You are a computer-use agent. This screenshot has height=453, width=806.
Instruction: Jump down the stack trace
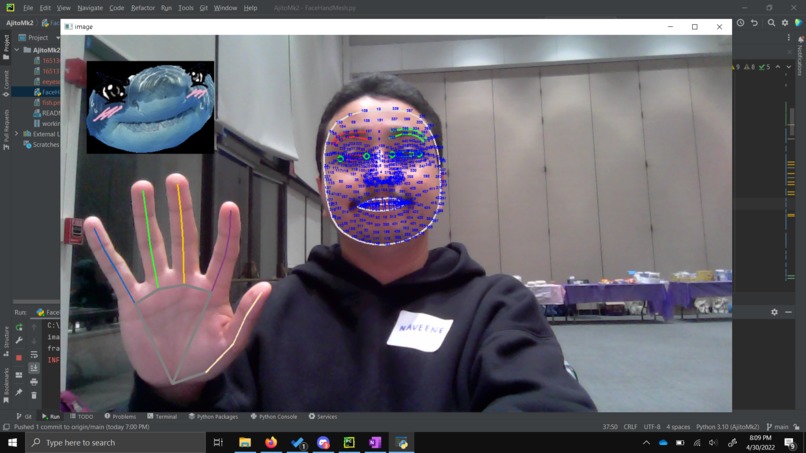click(34, 340)
